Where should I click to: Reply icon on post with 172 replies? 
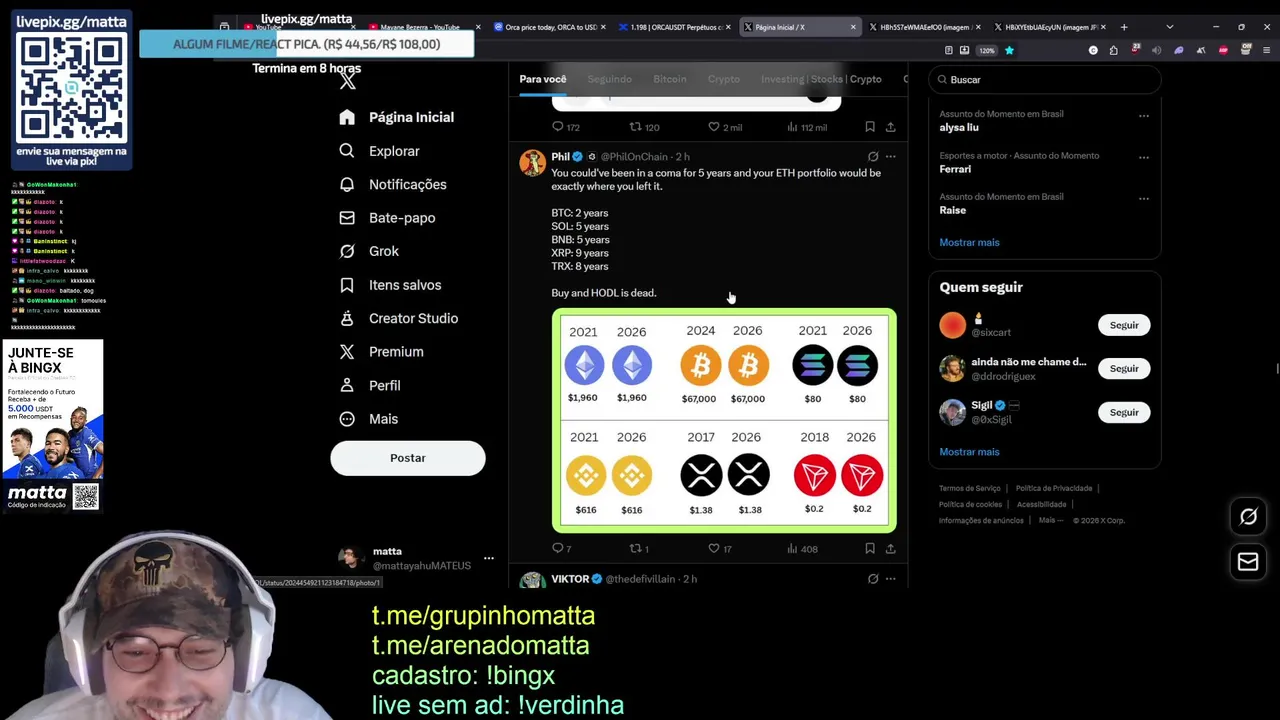[x=558, y=127]
